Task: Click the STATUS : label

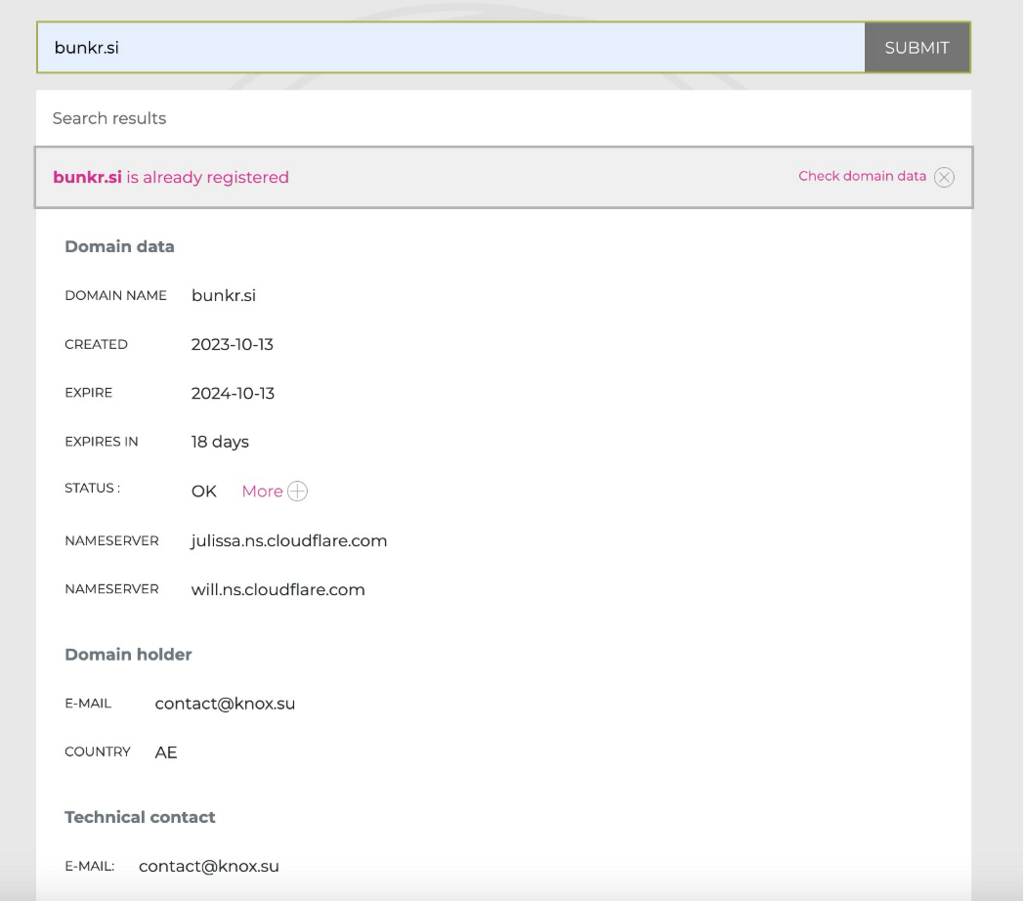Action: pyautogui.click(x=92, y=488)
